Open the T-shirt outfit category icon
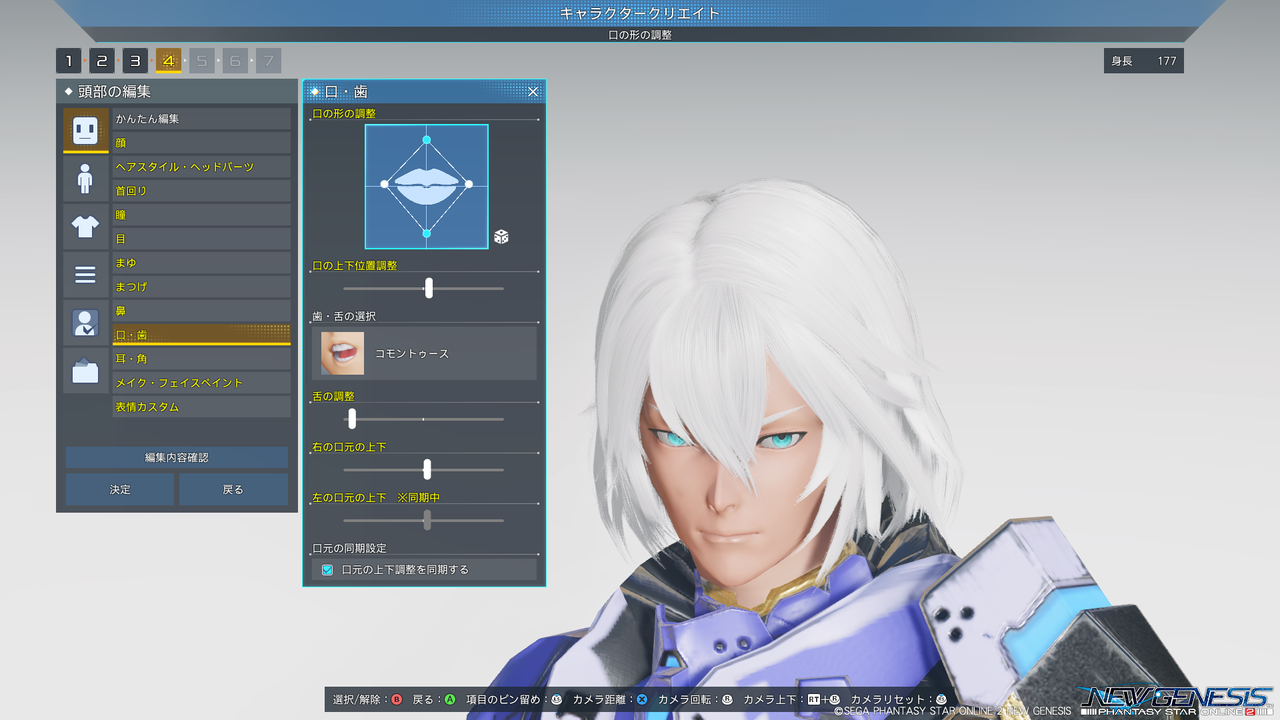Screen dimensions: 1280x720 tap(86, 227)
